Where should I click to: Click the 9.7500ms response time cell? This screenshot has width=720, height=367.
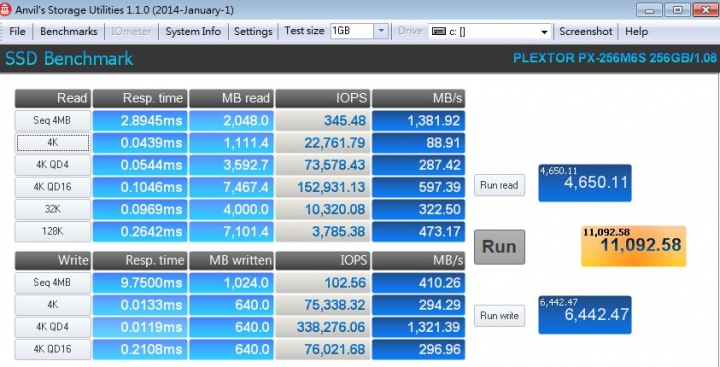140,282
